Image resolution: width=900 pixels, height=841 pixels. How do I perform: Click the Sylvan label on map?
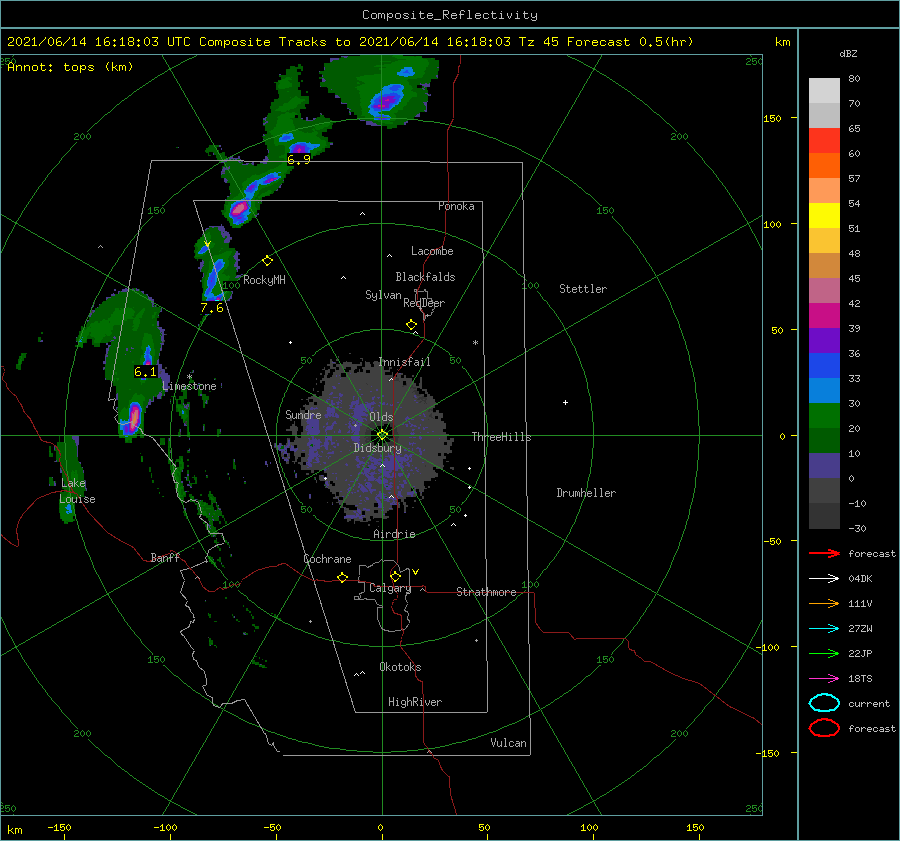[x=383, y=295]
